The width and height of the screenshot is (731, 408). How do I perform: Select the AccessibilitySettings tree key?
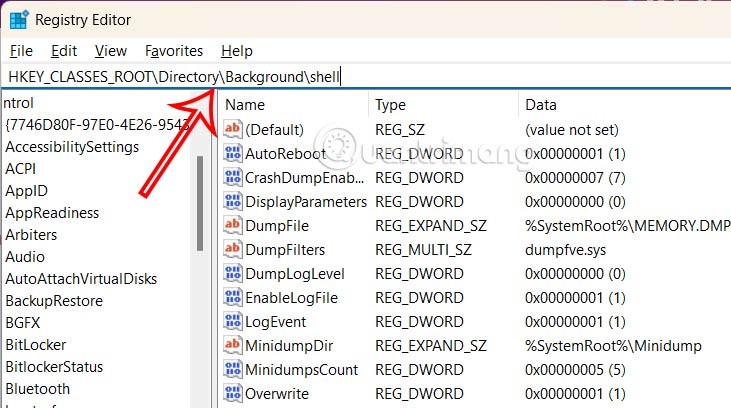click(72, 147)
